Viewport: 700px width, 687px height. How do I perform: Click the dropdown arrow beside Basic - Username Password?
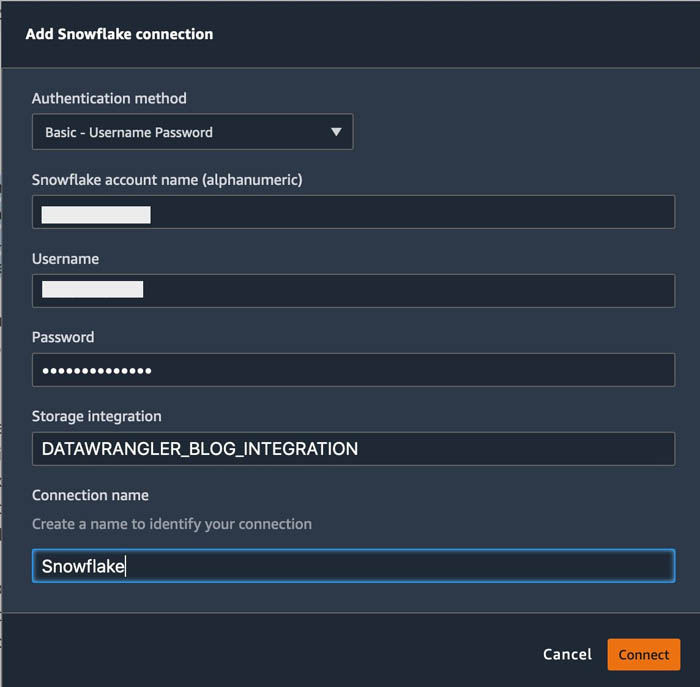pos(336,132)
